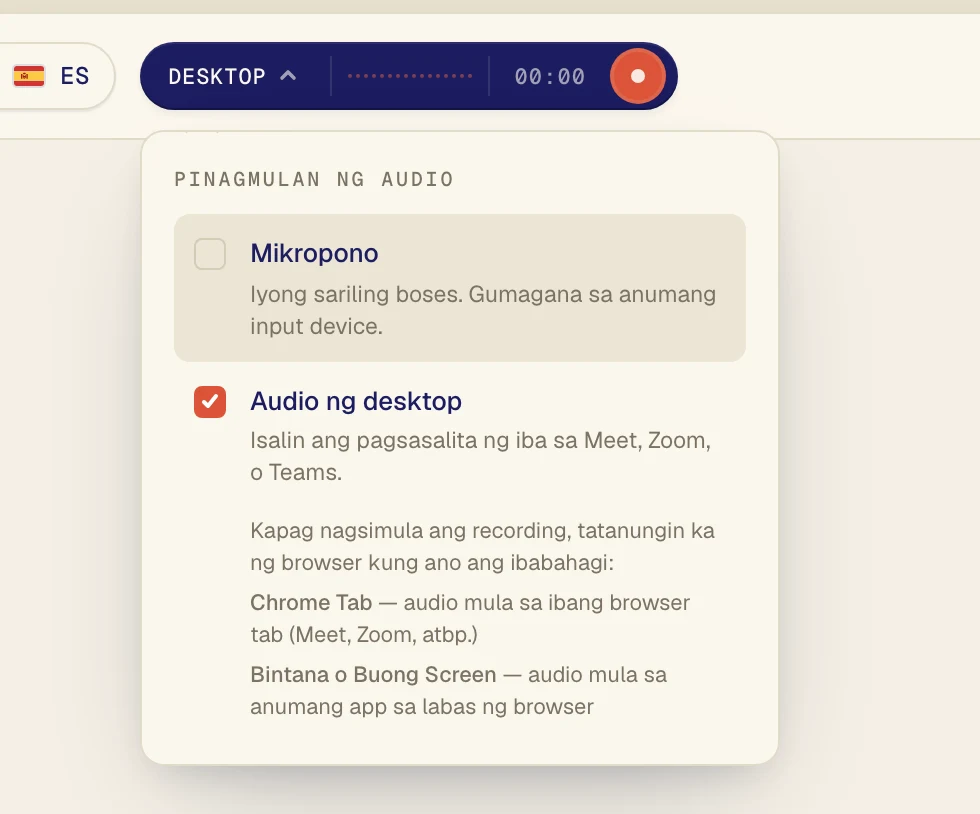Click the 'Kapag nagsimula ang recording' paragraph
The image size is (980, 814).
click(x=482, y=546)
